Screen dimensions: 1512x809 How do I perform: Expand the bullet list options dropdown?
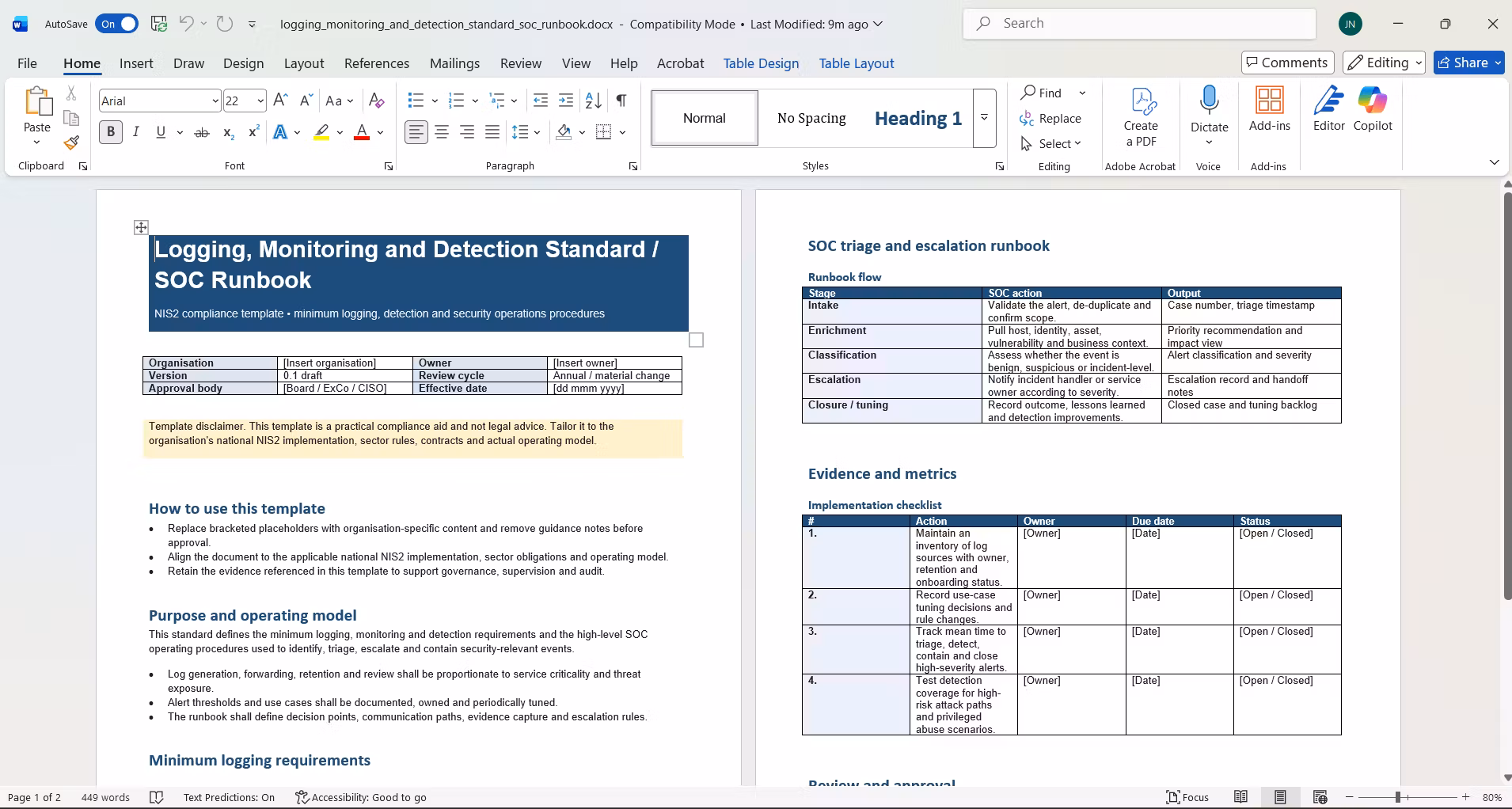(435, 101)
